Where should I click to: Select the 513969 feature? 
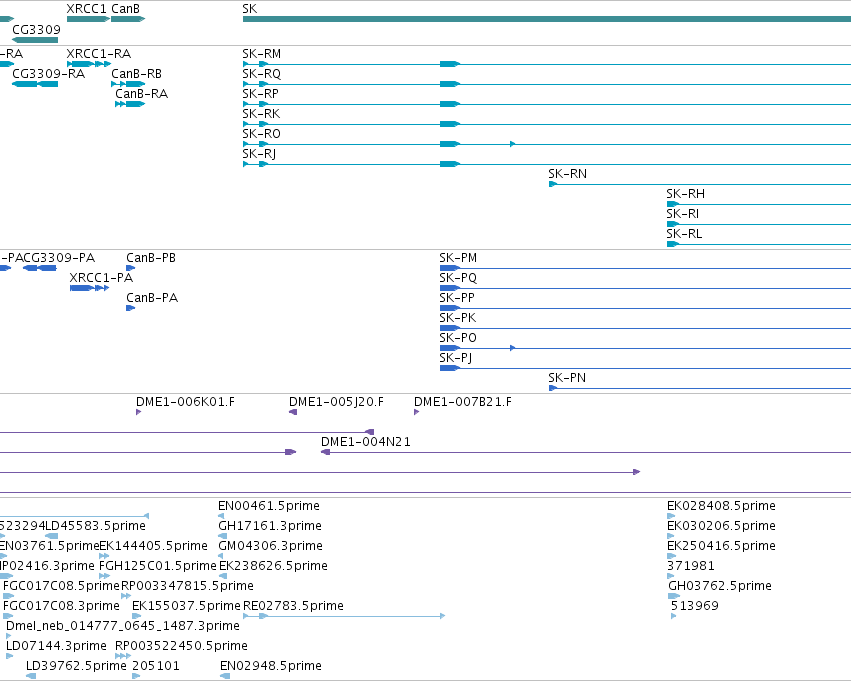point(674,616)
